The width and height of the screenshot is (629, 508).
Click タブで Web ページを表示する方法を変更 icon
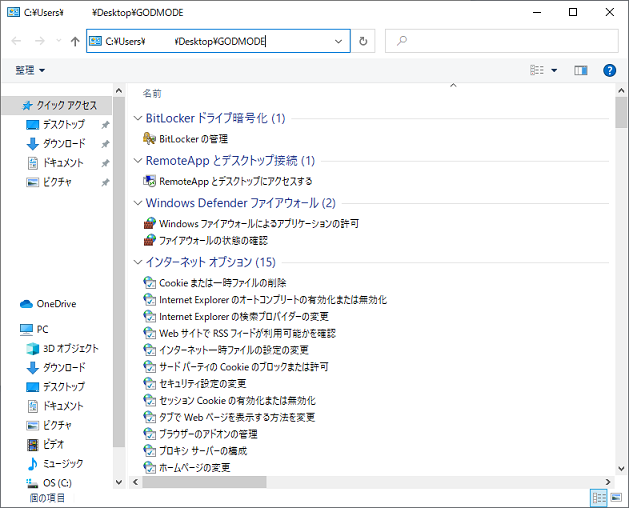[149, 417]
